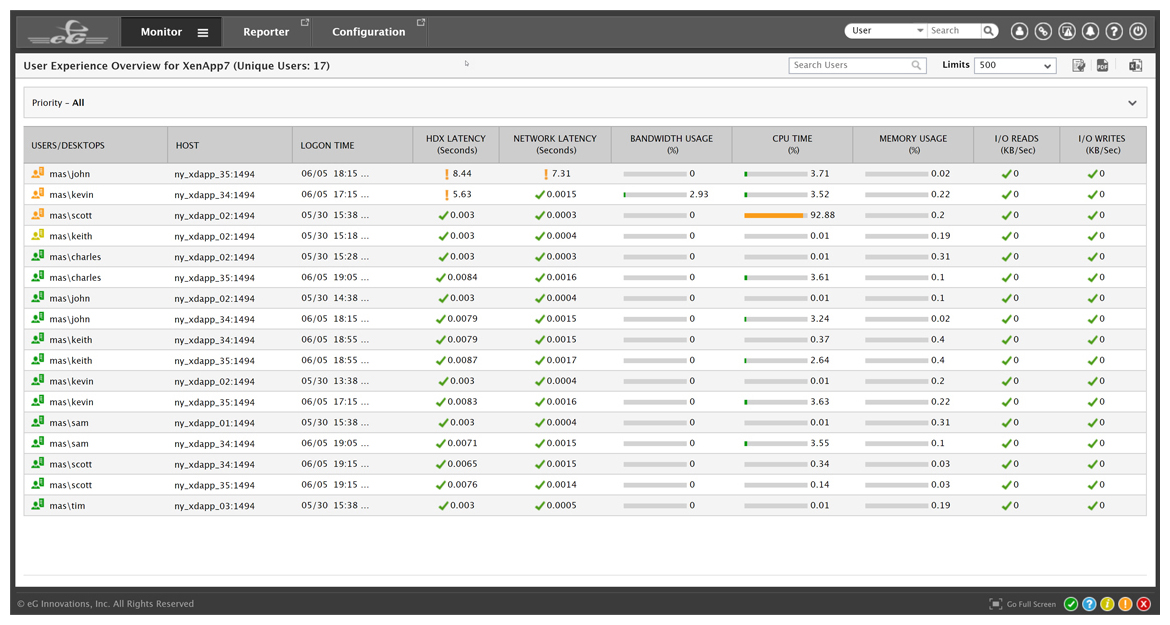Open the help question-mark icon in the header
Viewport: 1170px width, 625px height.
pos(1114,31)
